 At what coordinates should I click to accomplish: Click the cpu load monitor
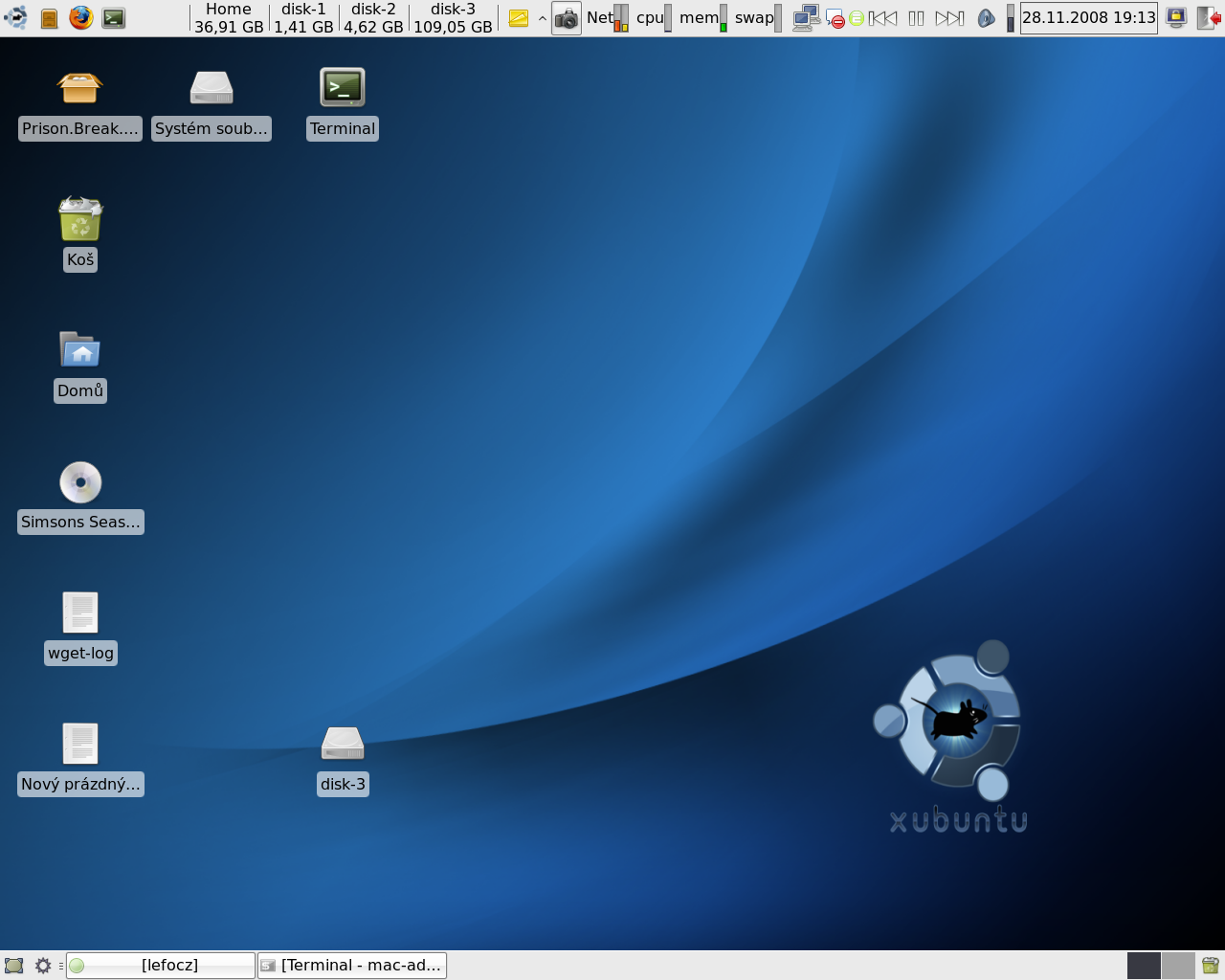coord(654,17)
